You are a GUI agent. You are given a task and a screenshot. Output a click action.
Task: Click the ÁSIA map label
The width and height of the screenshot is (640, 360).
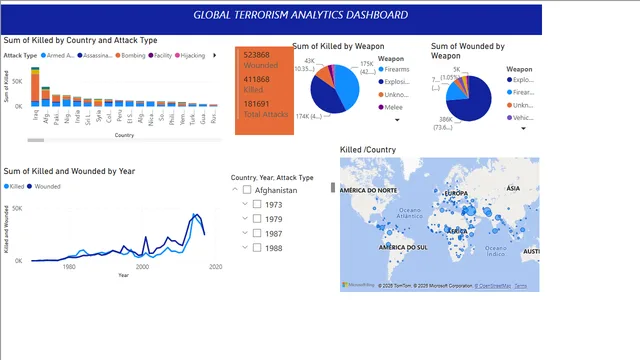tap(513, 188)
